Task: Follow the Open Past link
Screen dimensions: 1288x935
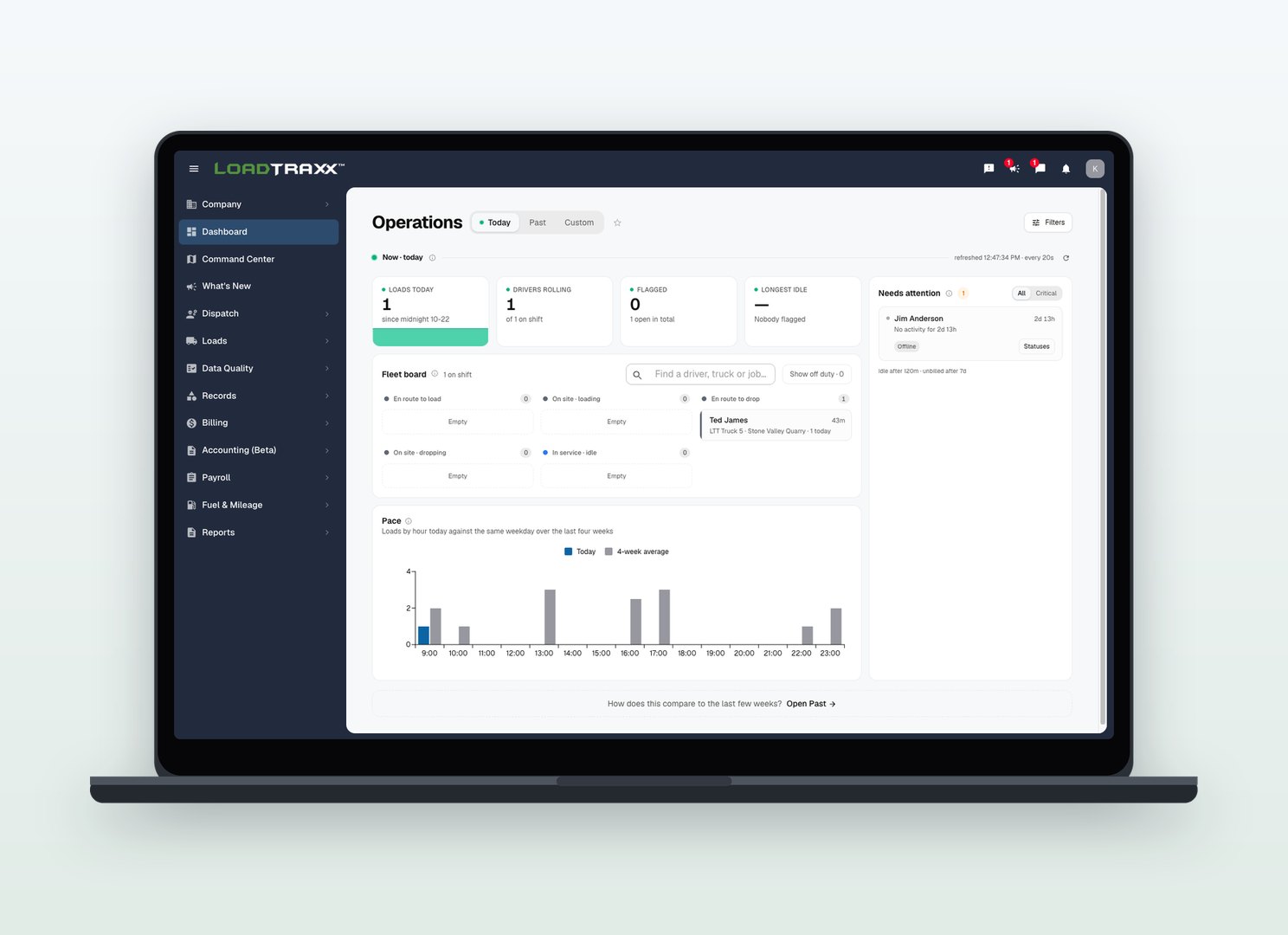Action: pyautogui.click(x=810, y=704)
